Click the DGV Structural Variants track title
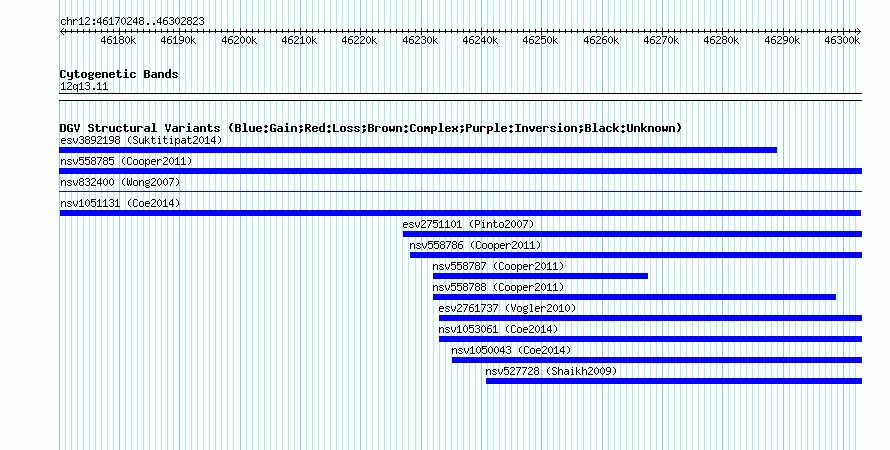890x450 pixels. 371,128
